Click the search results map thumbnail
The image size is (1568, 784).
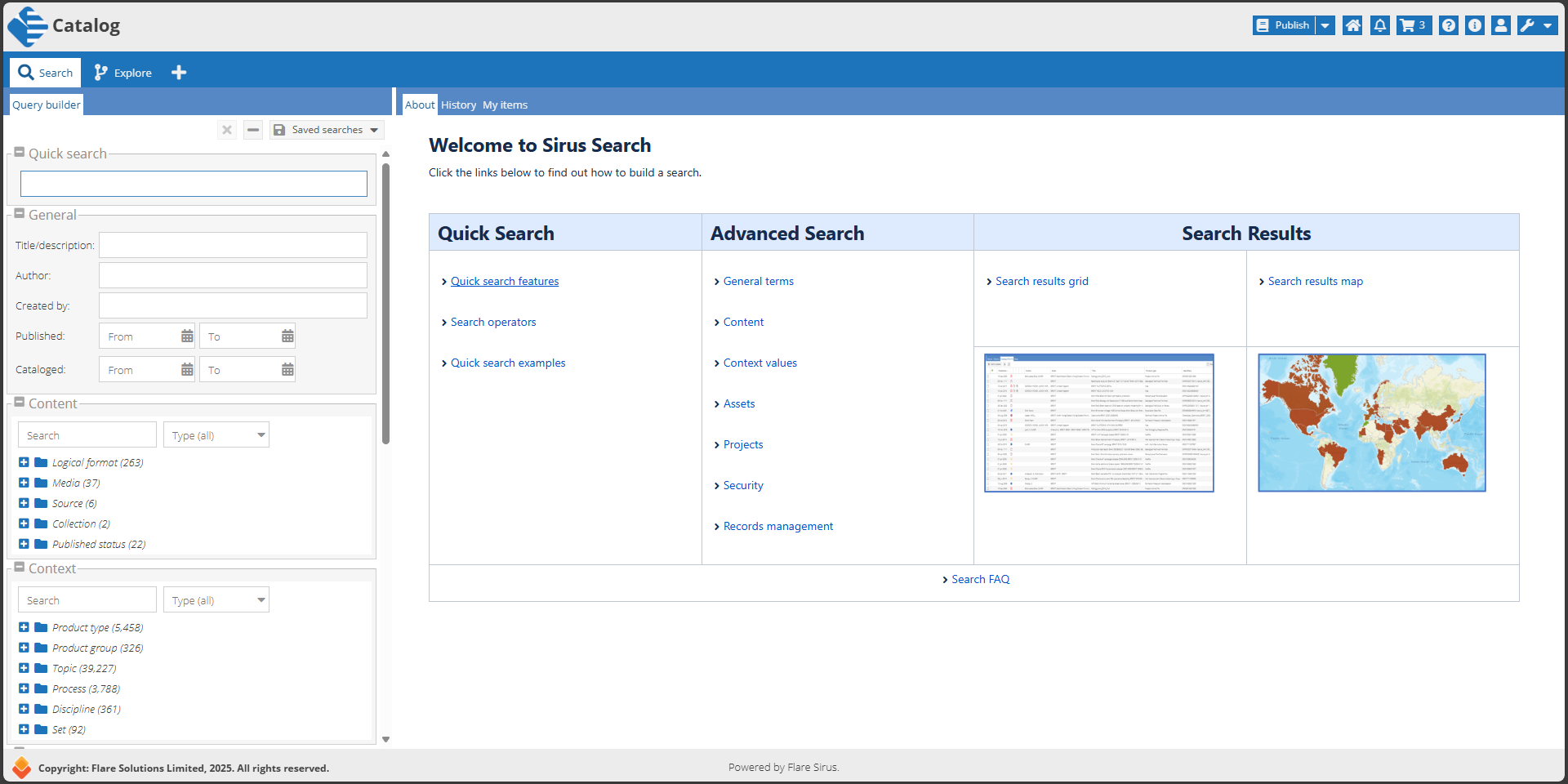coord(1371,422)
